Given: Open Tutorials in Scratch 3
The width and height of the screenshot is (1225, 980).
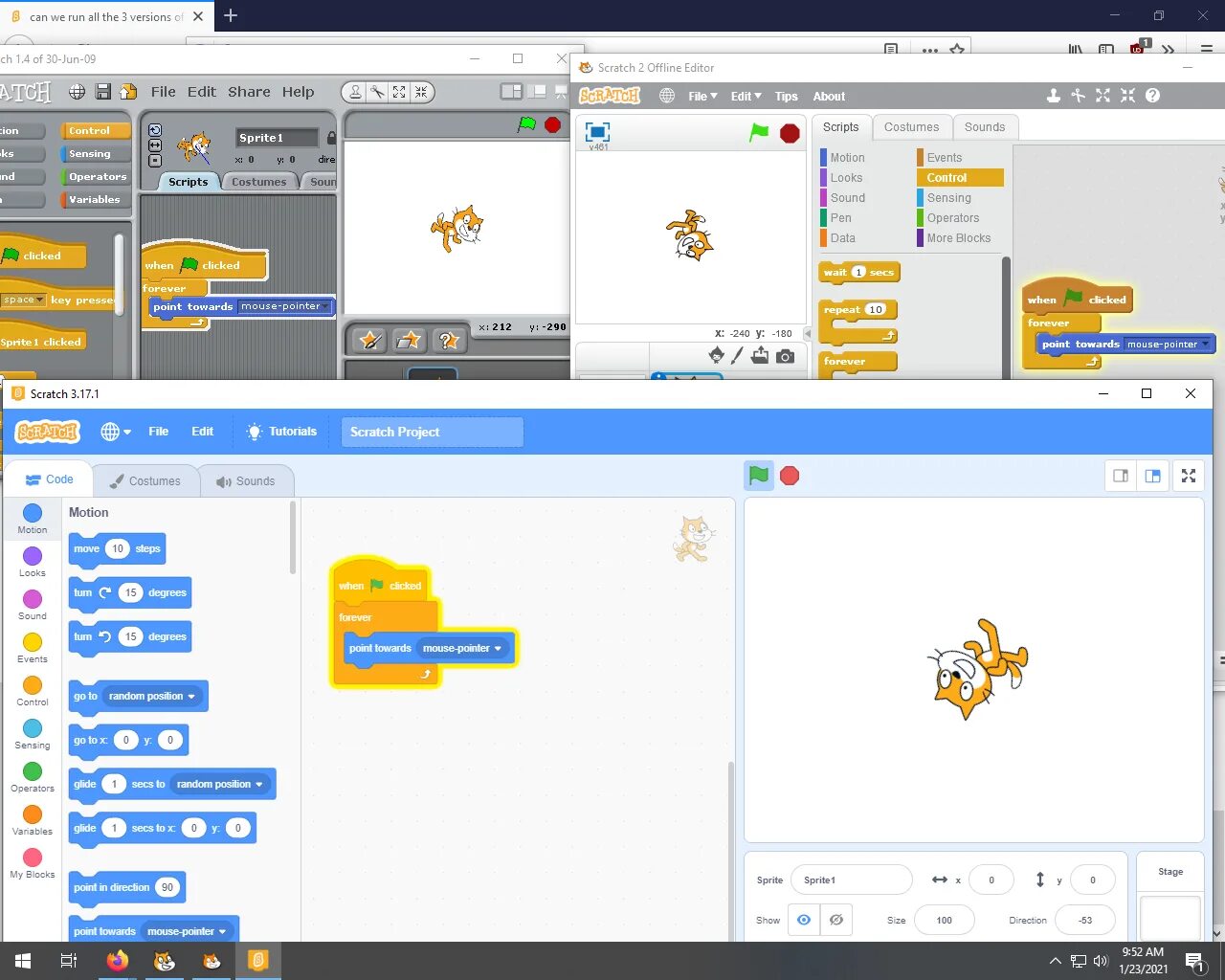Looking at the screenshot, I should [281, 432].
